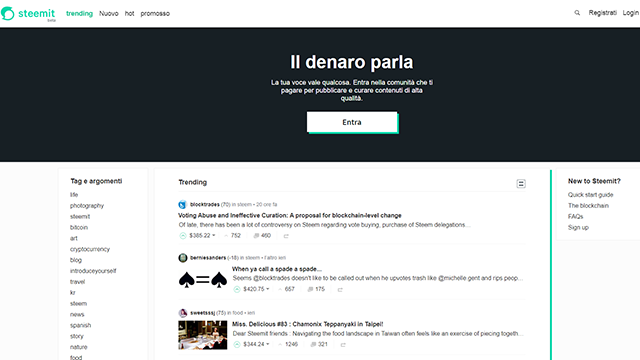Switch to the Nuovo tab
Image resolution: width=640 pixels, height=360 pixels.
[x=109, y=13]
